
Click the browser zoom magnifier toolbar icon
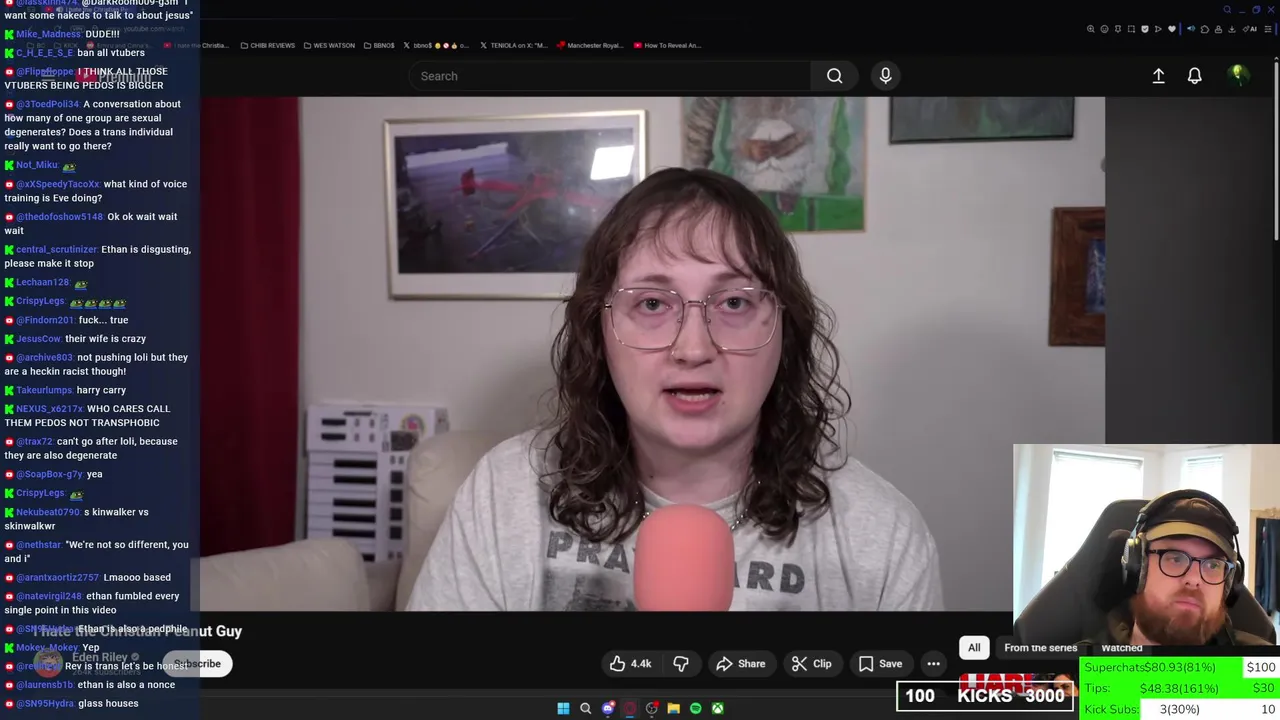coord(1091,29)
